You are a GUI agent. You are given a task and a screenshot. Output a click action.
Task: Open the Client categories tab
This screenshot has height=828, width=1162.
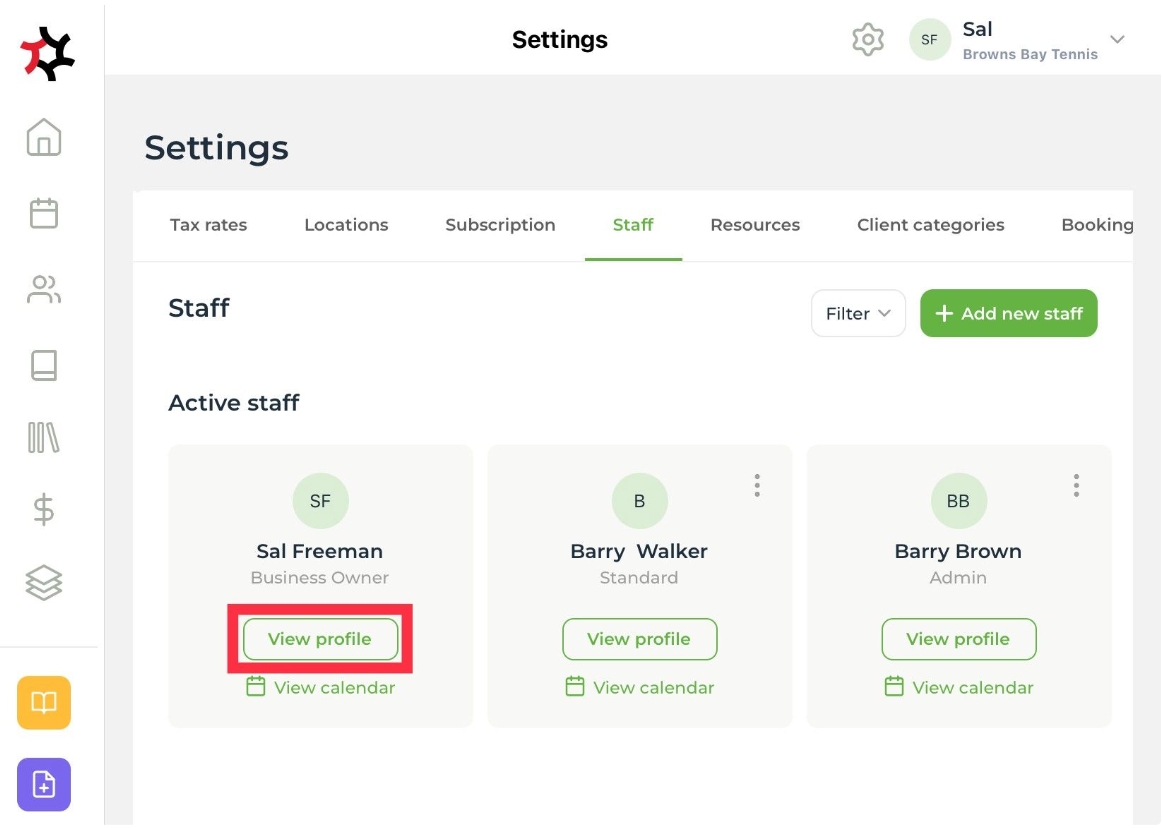pyautogui.click(x=930, y=225)
